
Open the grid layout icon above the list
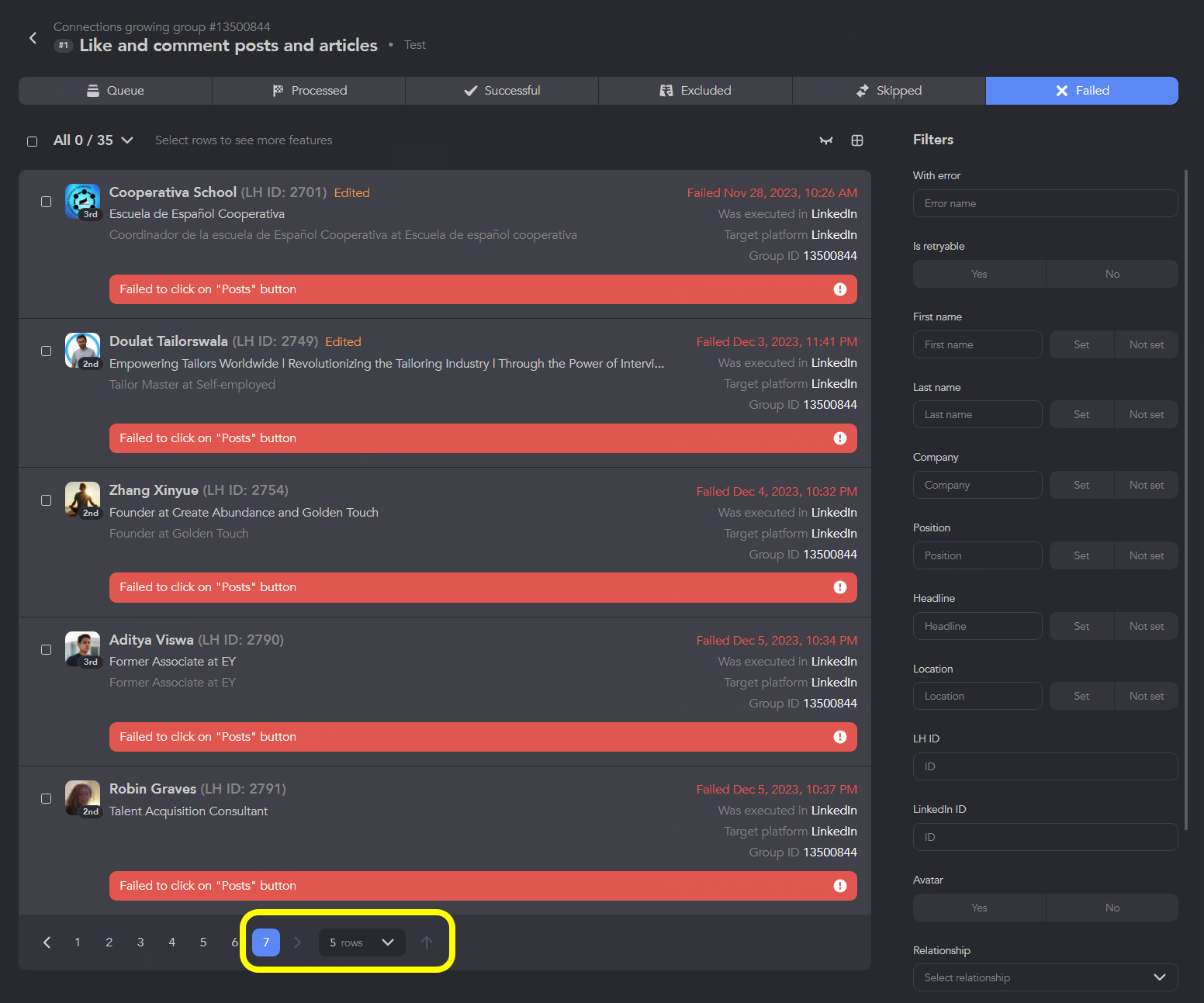click(x=856, y=140)
